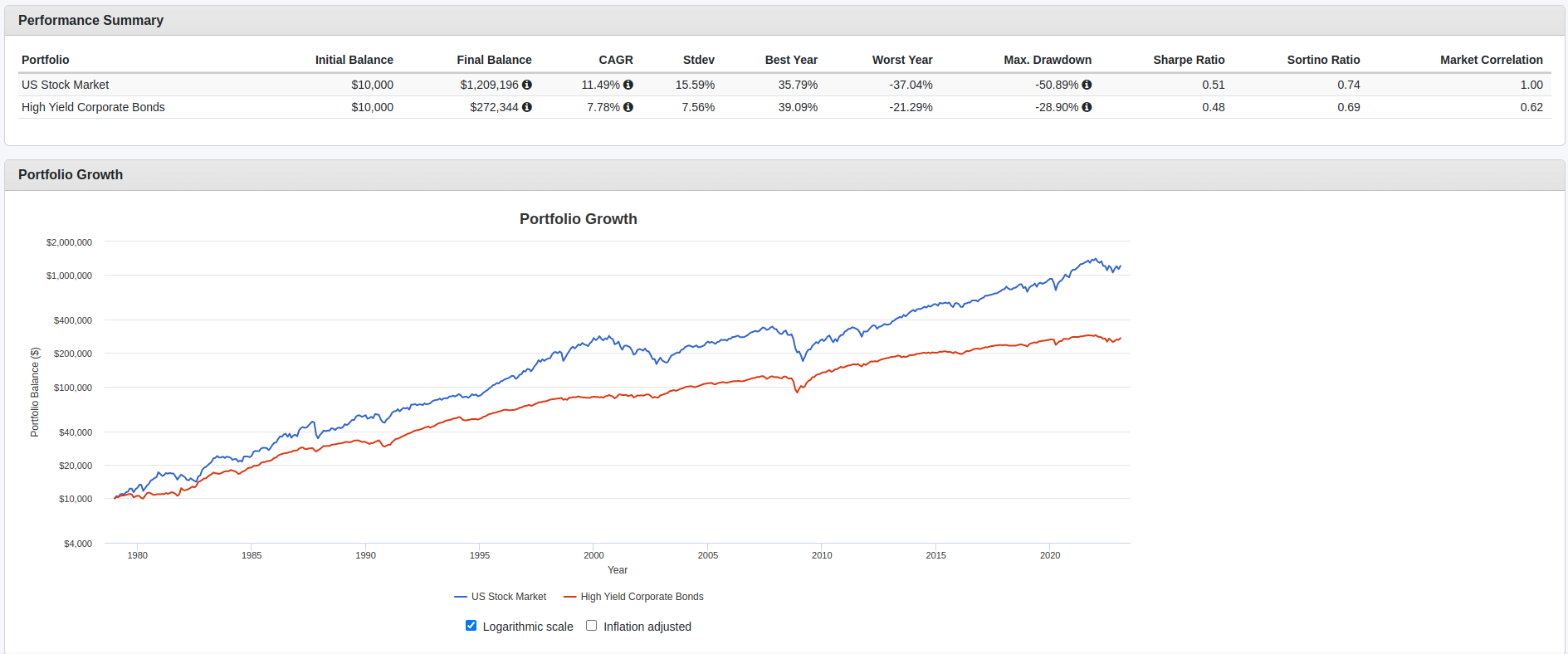Click the High Yield Corporate Bonds row label
The height and width of the screenshot is (654, 1568).
(93, 107)
